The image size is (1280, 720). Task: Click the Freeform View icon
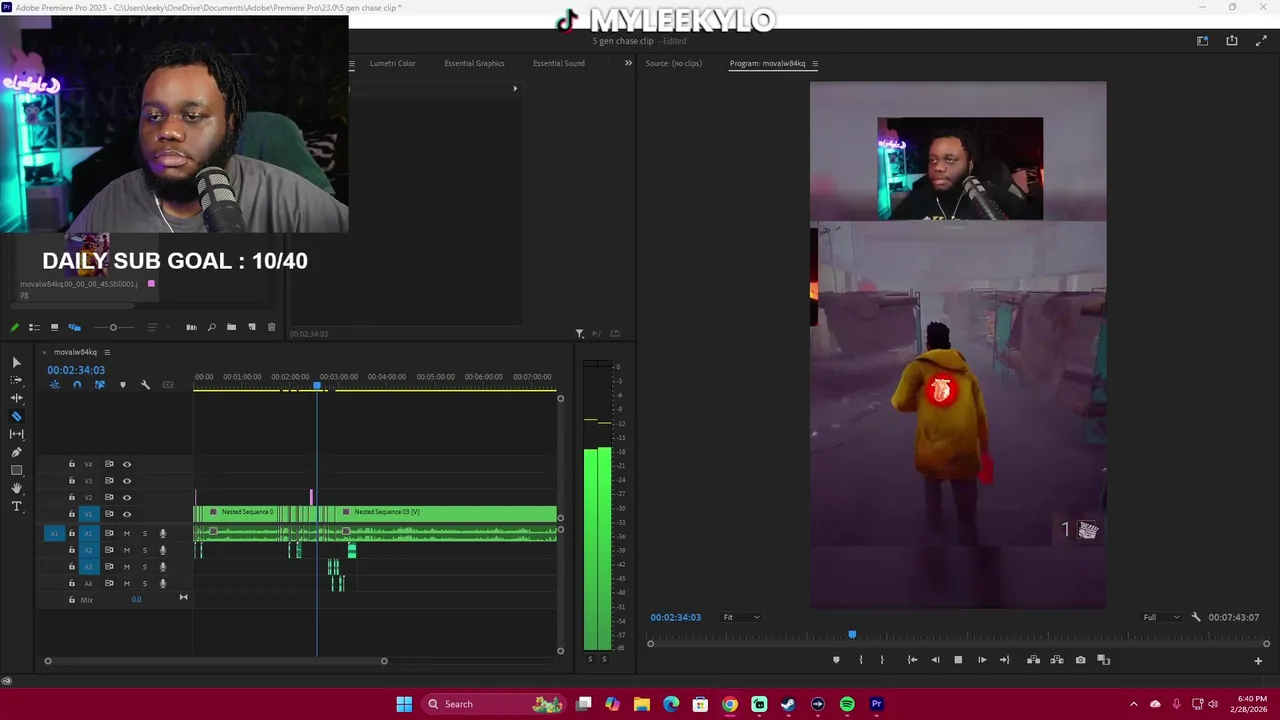[x=74, y=327]
